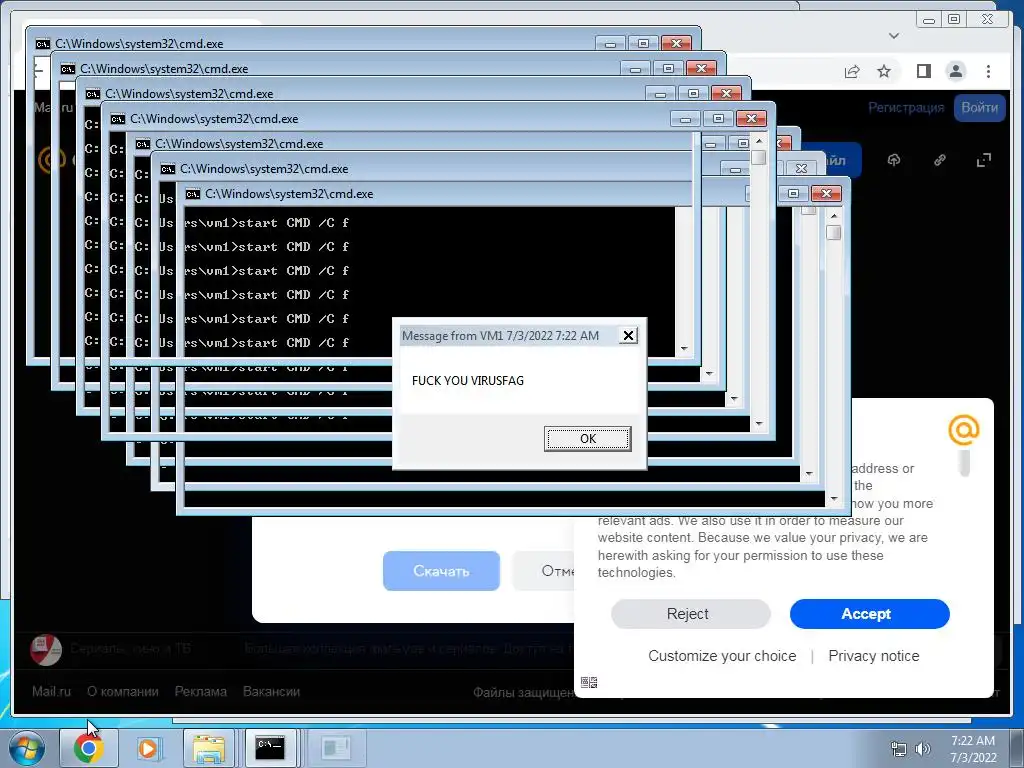This screenshot has height=768, width=1024.
Task: Click the QR code icon in the cookie banner
Action: (588, 682)
